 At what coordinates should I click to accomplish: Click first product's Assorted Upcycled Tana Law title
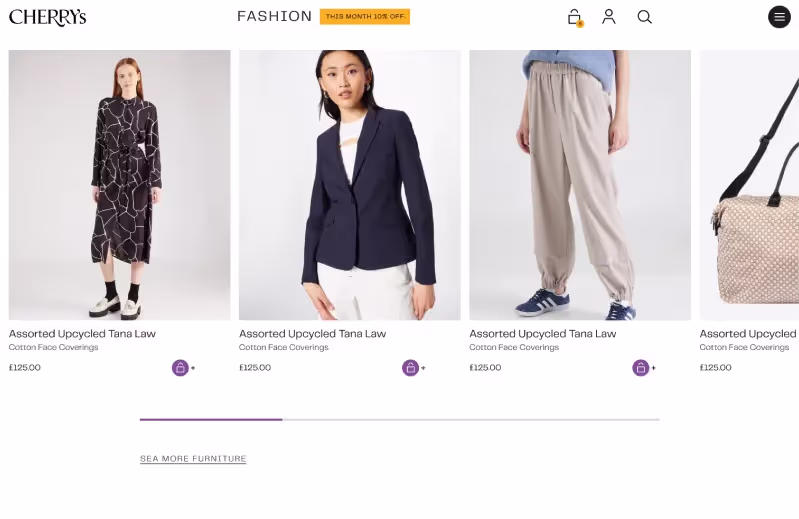tap(82, 334)
